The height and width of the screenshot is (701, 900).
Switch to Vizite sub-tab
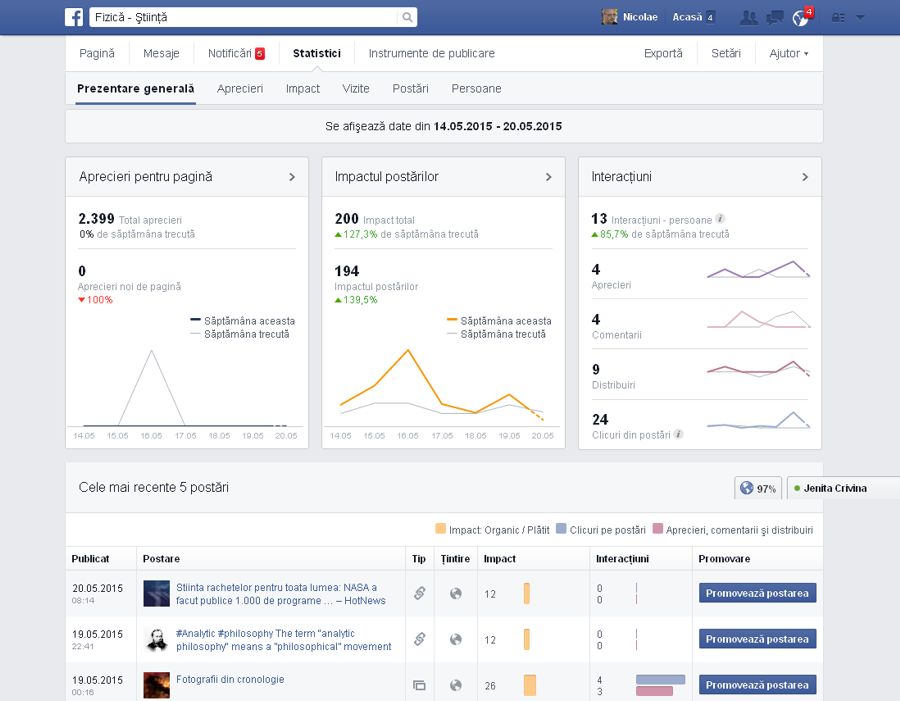point(356,88)
